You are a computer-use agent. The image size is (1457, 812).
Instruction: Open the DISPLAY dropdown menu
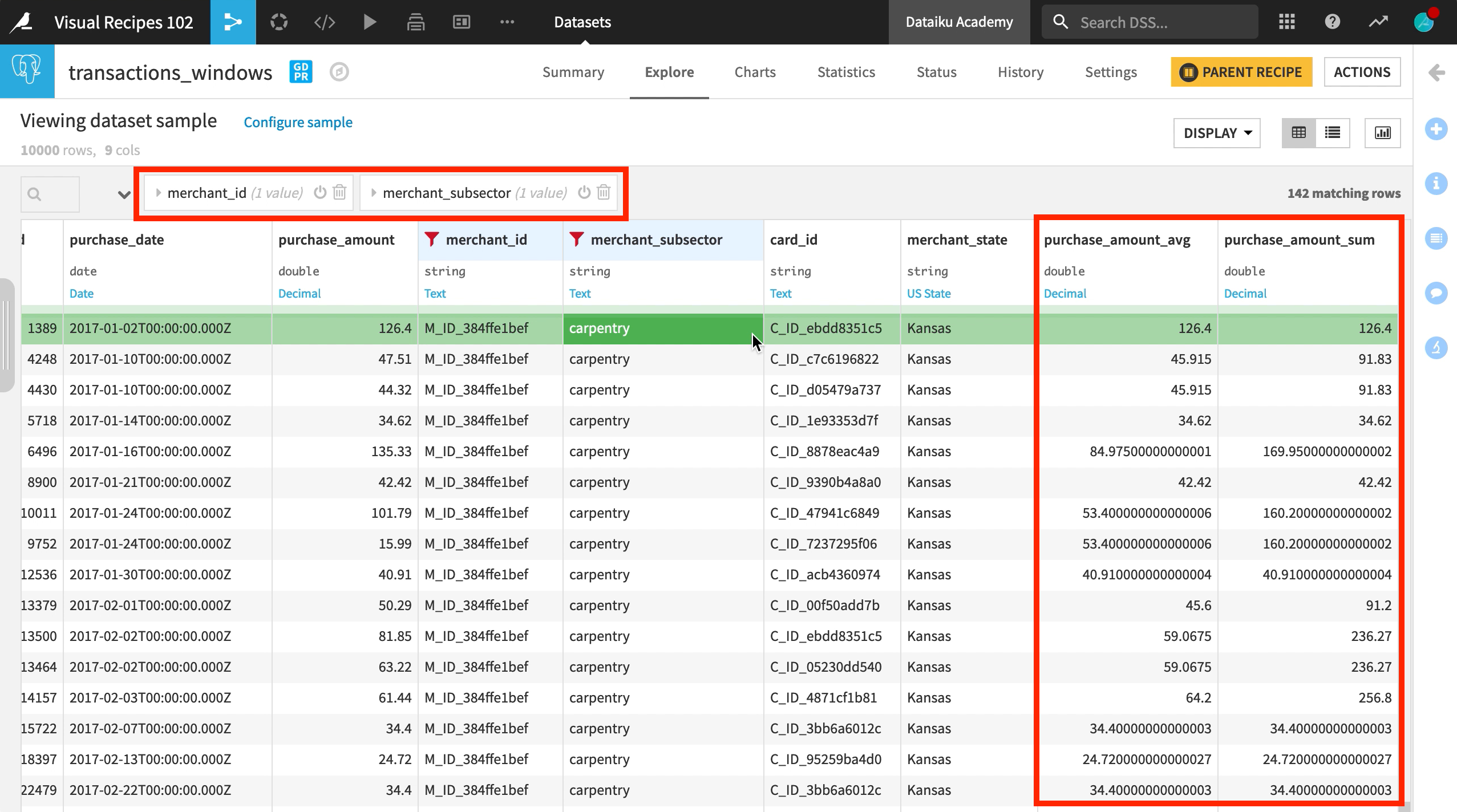[1216, 133]
